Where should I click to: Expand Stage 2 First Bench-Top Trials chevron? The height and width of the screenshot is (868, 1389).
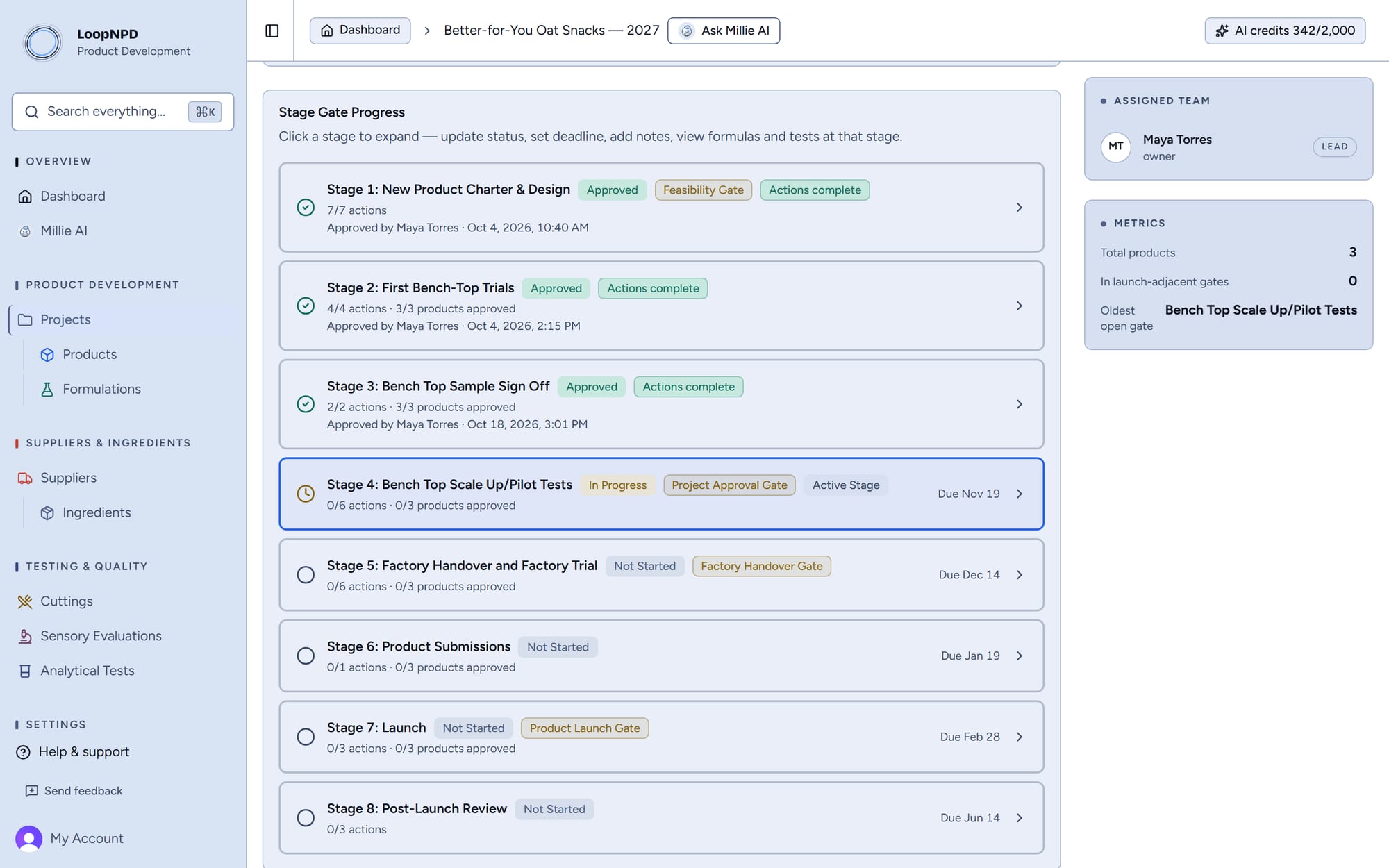[1020, 306]
